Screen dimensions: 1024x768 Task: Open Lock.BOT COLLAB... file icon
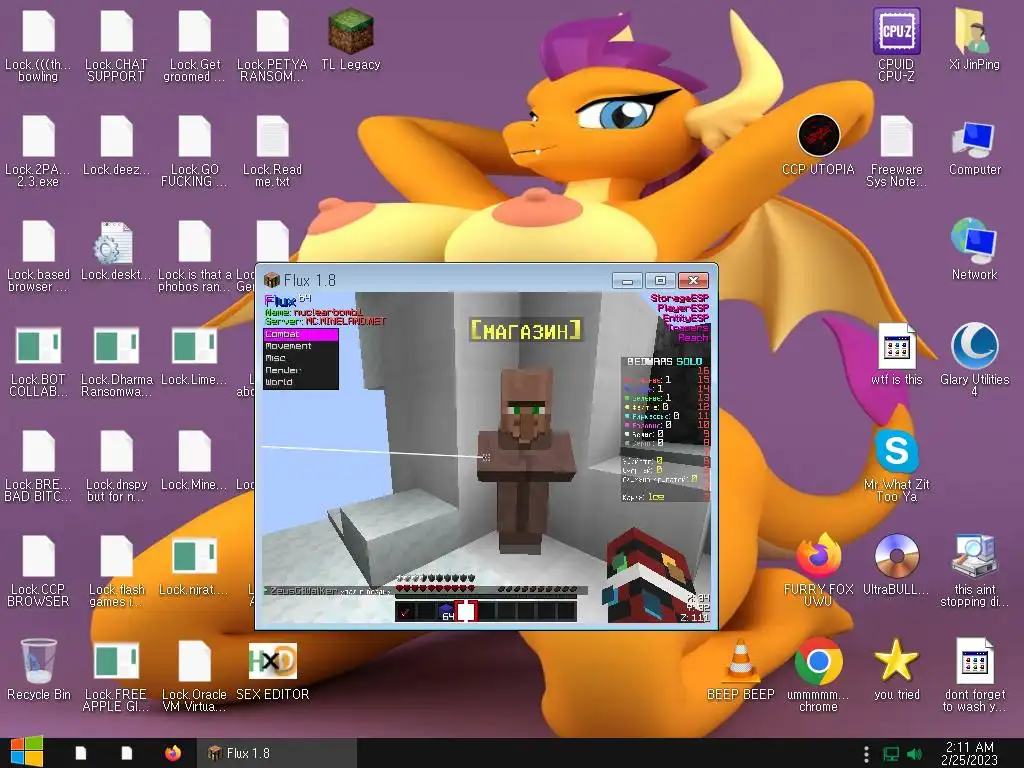tap(38, 346)
